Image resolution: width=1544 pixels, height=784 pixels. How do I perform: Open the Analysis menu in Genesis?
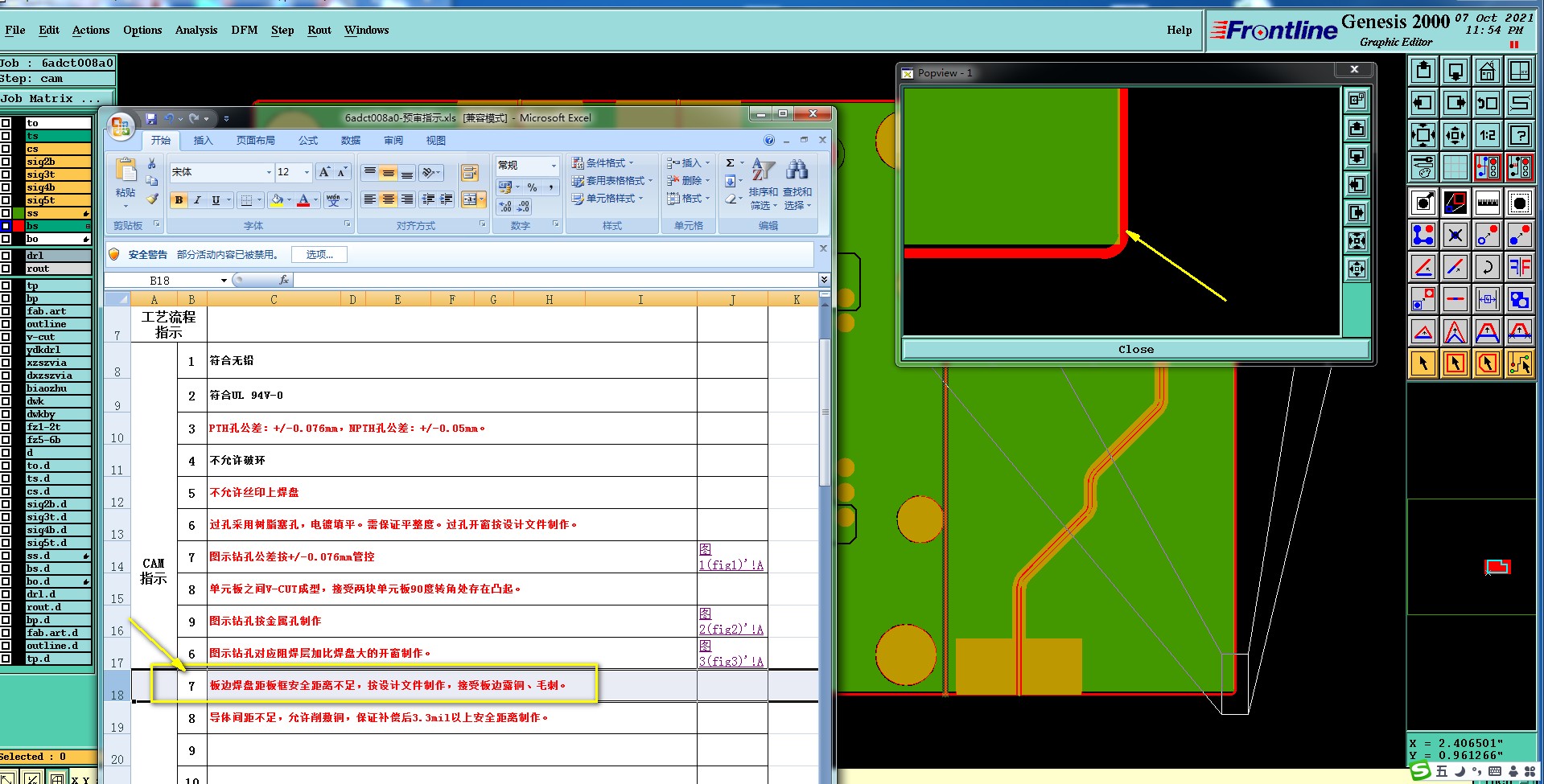coord(196,30)
